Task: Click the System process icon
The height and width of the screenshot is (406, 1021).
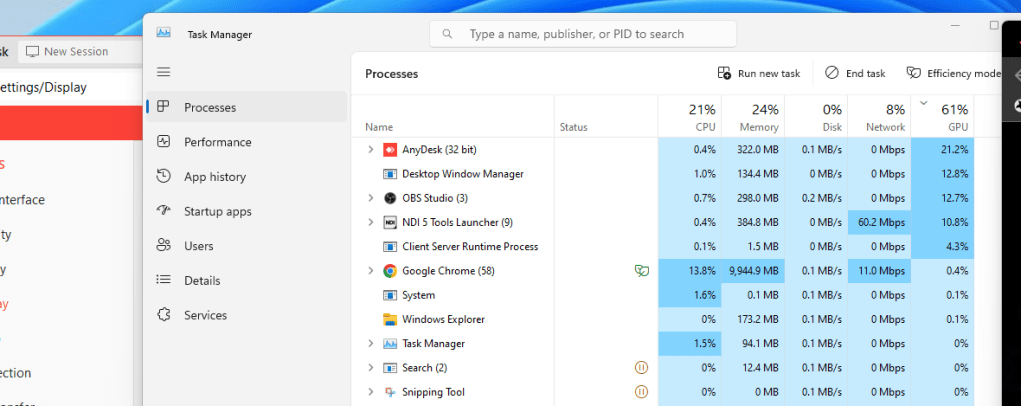Action: coord(390,295)
